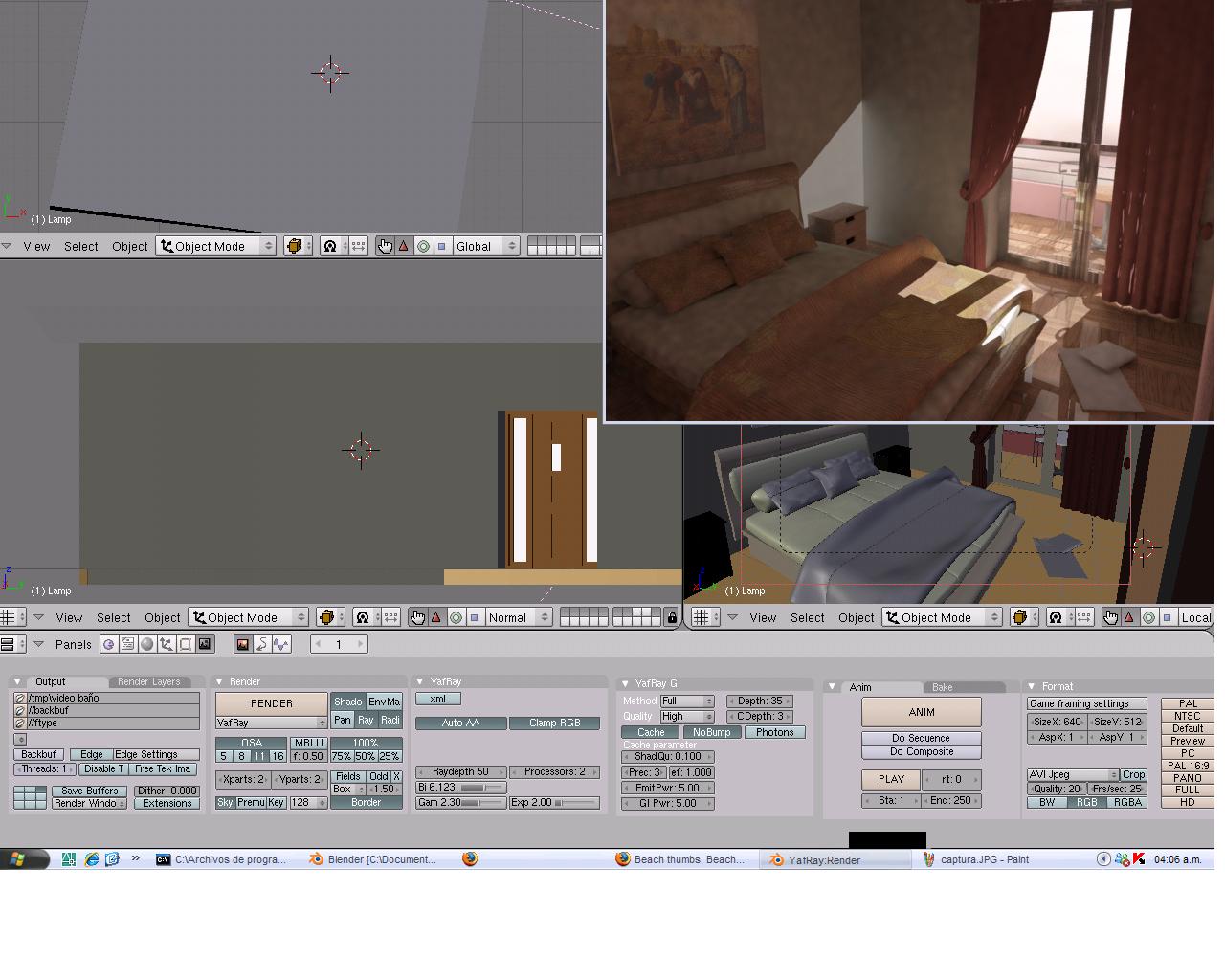Toggle the Shado shadows option

pyautogui.click(x=347, y=702)
